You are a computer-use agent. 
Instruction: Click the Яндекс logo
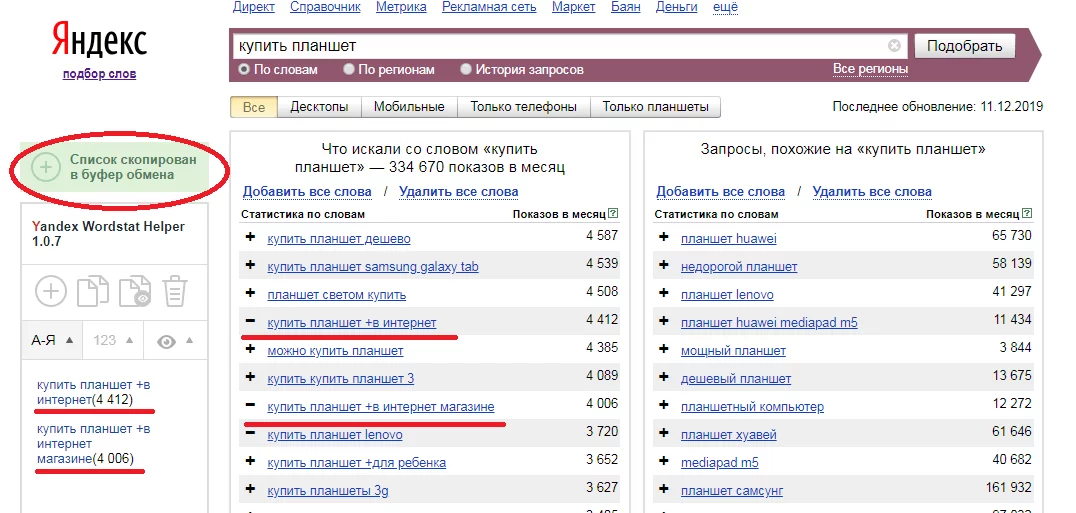pos(100,41)
